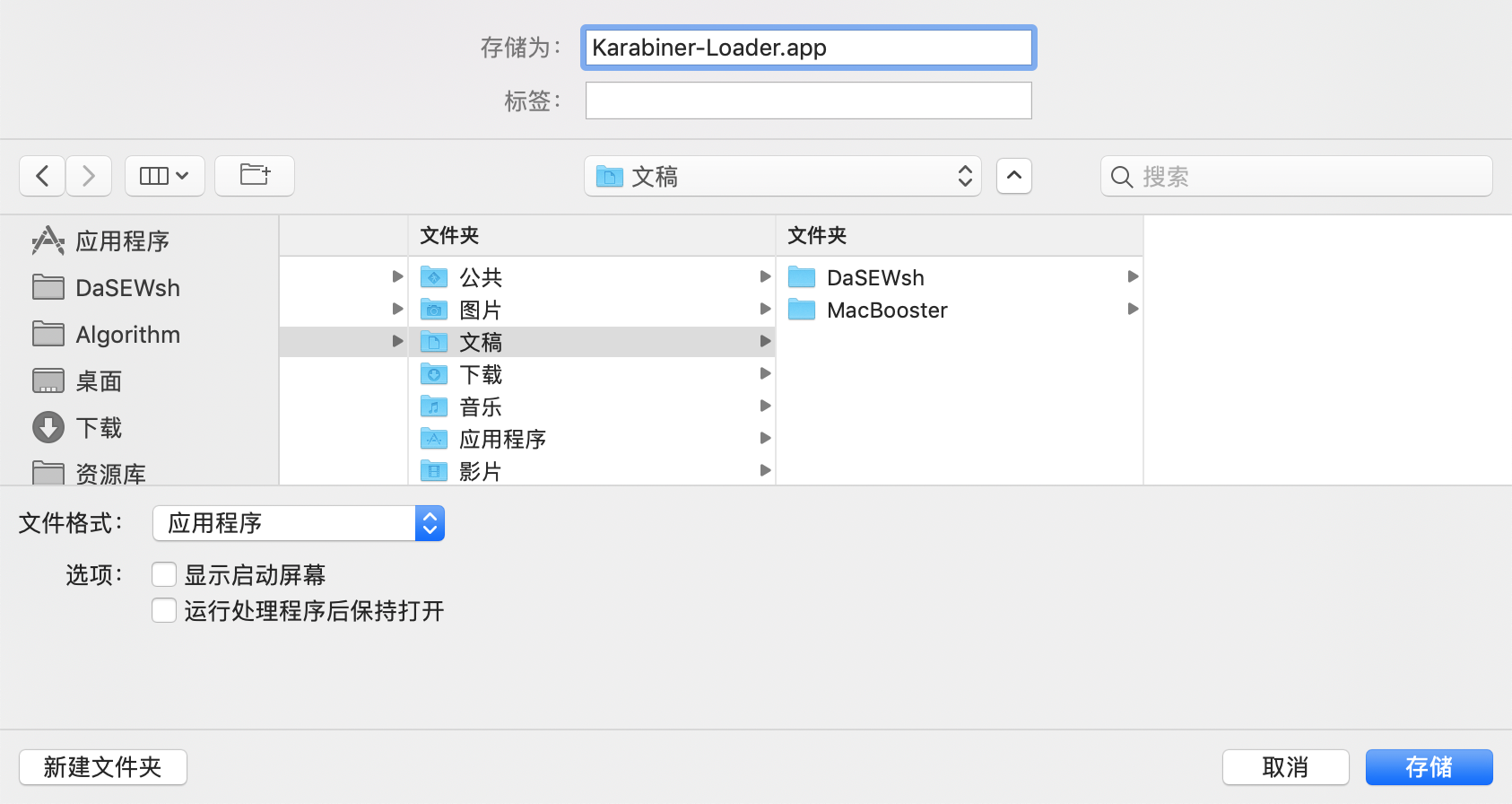The width and height of the screenshot is (1512, 804).
Task: Expand 音乐 with its right arrow
Action: [765, 406]
